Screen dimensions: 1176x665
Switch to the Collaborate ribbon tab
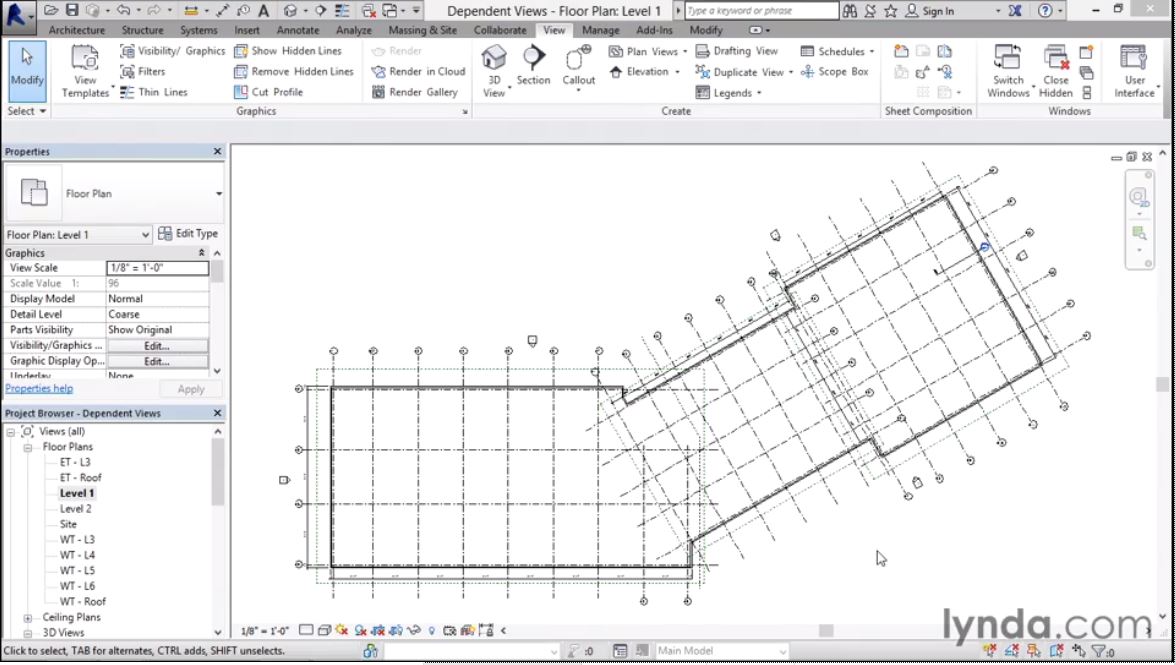(x=500, y=30)
